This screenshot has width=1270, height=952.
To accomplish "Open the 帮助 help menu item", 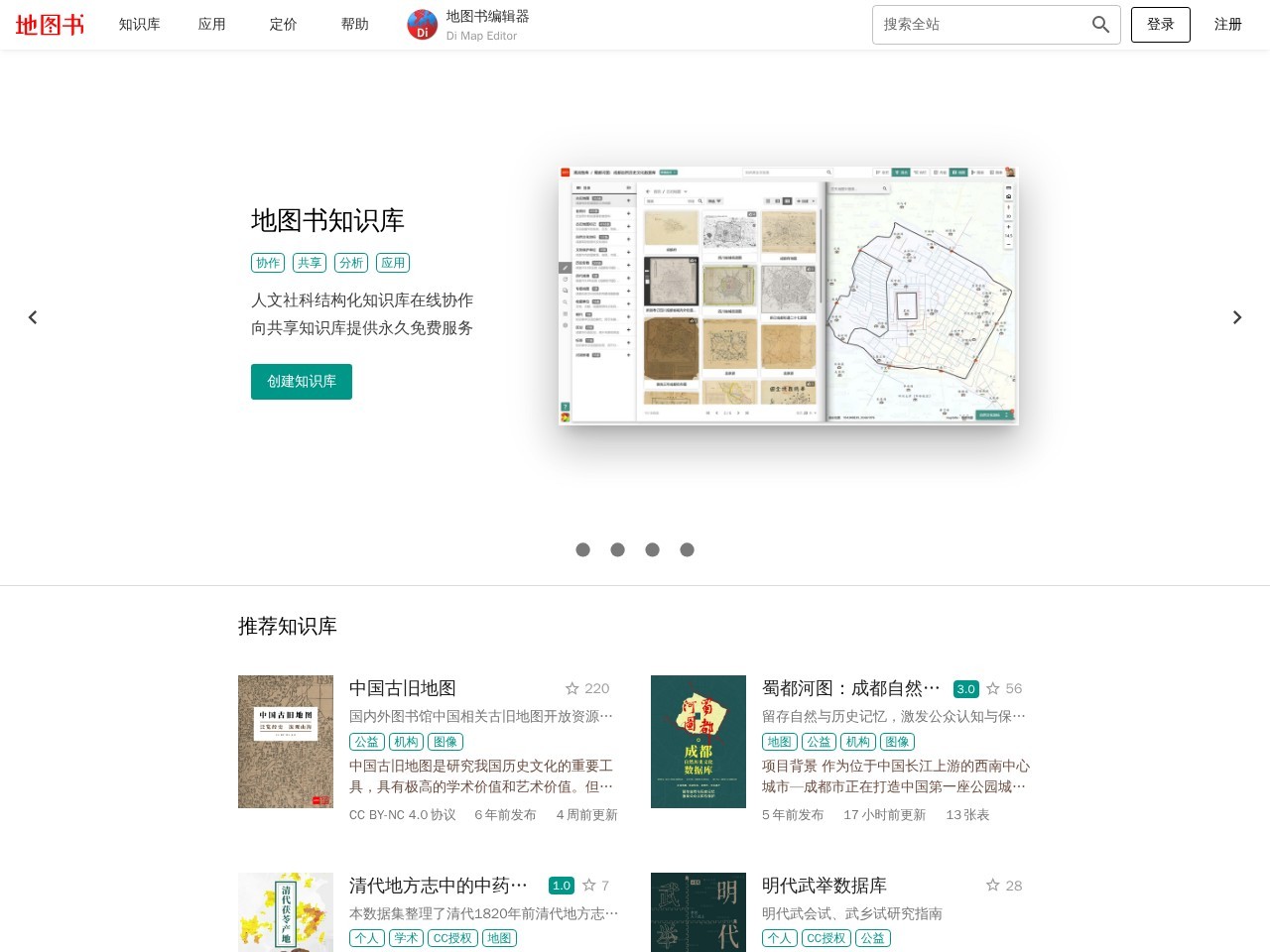I will [x=354, y=25].
